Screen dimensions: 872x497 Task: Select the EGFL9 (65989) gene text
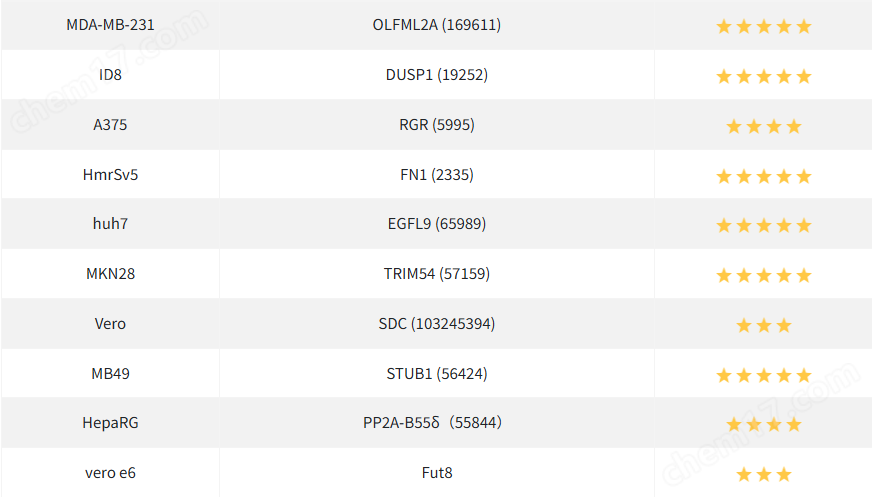pyautogui.click(x=436, y=224)
